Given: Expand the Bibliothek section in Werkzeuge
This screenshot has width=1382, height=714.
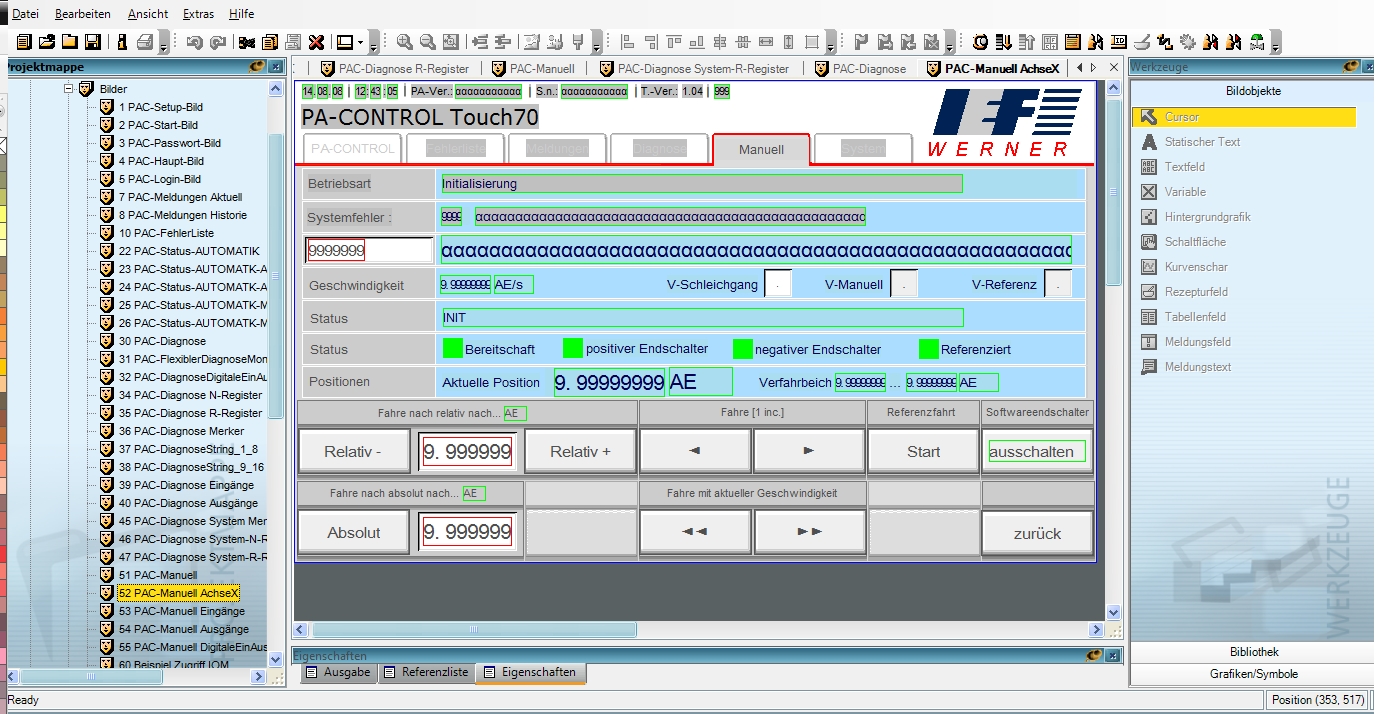Looking at the screenshot, I should click(x=1254, y=652).
